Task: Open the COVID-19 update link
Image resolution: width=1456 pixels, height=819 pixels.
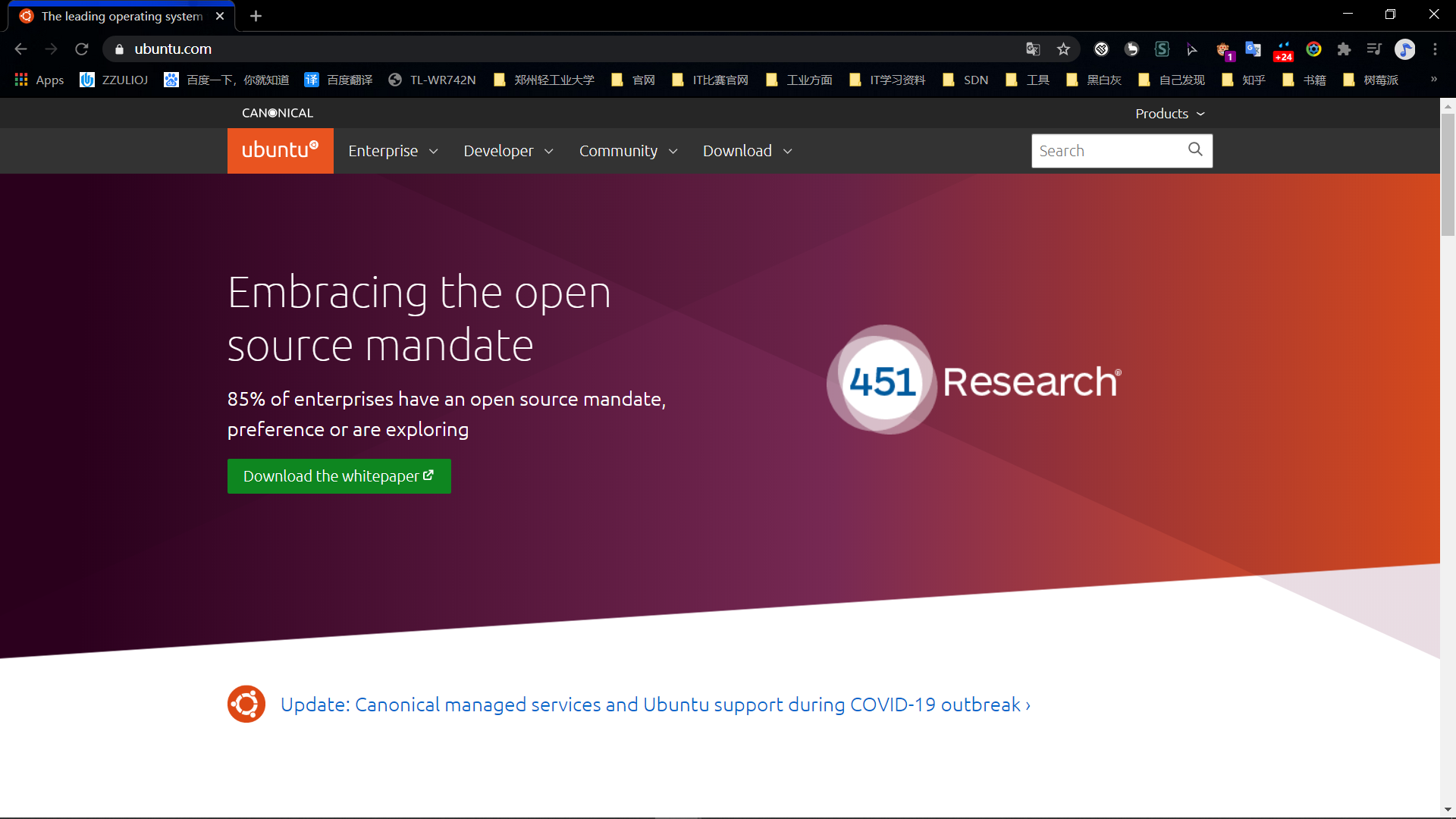Action: (x=654, y=704)
